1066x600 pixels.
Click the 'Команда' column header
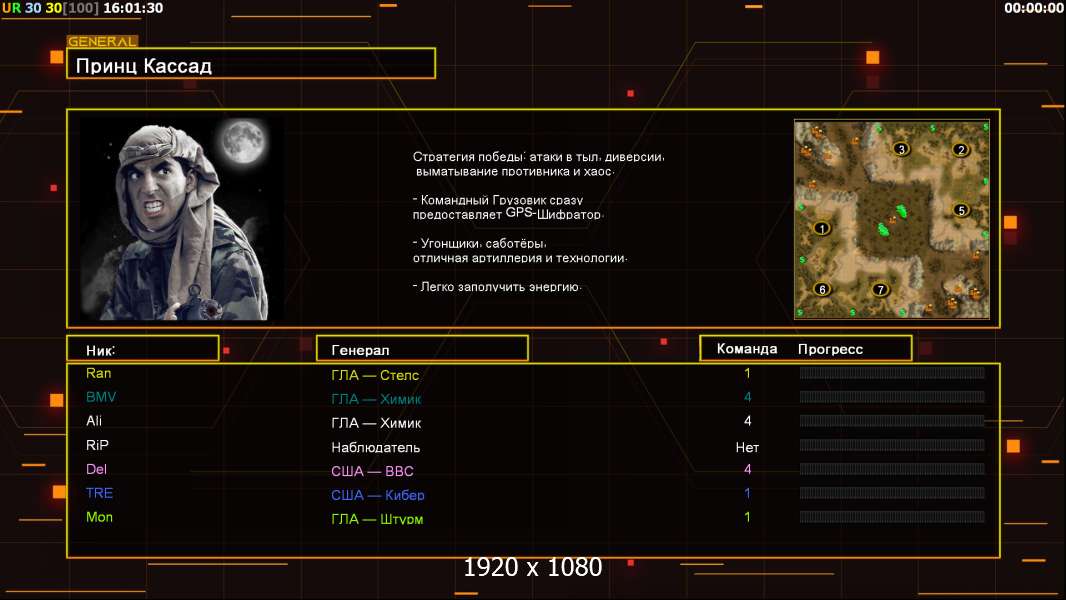pyautogui.click(x=747, y=349)
